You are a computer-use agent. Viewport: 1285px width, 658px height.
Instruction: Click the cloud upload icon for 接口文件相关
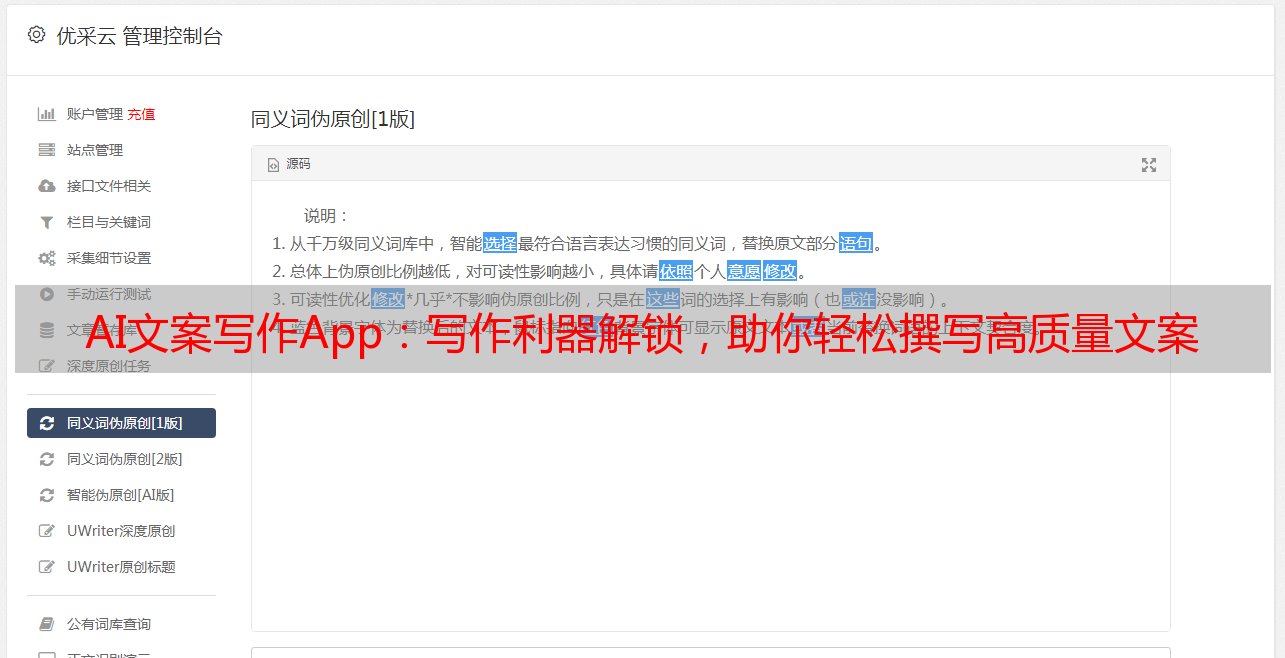click(46, 186)
